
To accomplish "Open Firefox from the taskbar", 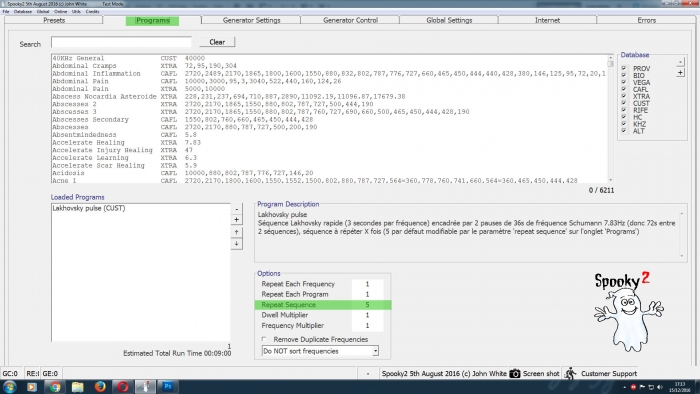I will click(100, 387).
